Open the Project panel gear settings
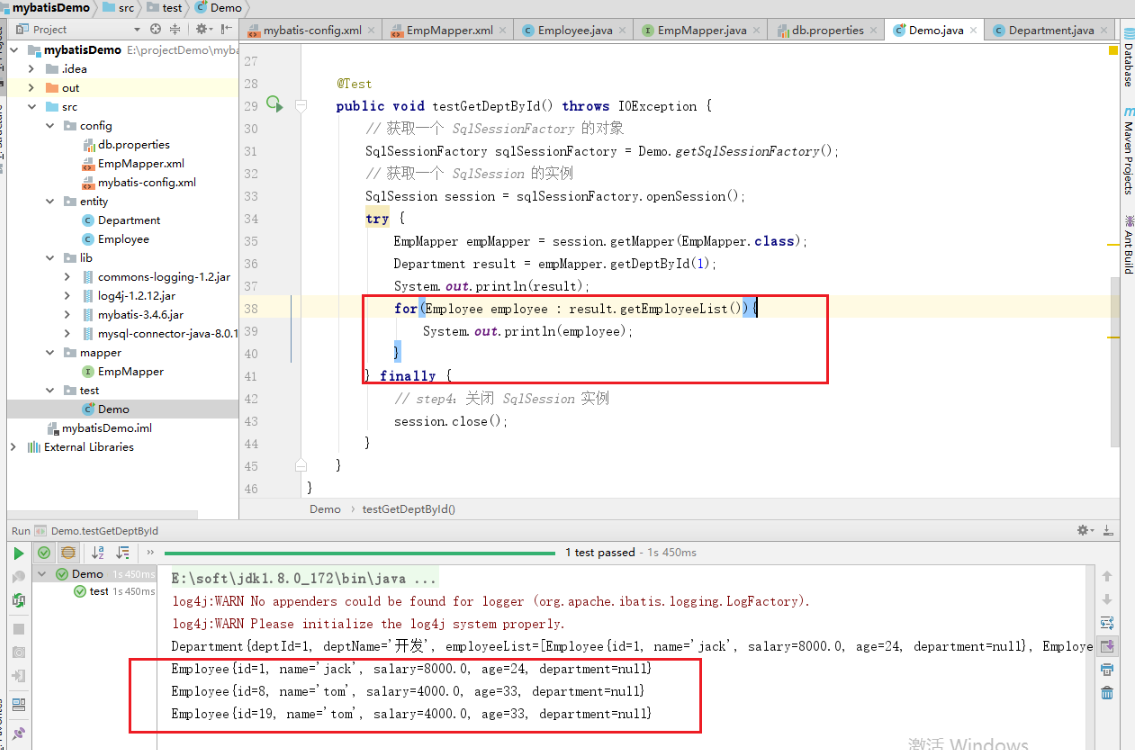The image size is (1136, 750). point(203,29)
